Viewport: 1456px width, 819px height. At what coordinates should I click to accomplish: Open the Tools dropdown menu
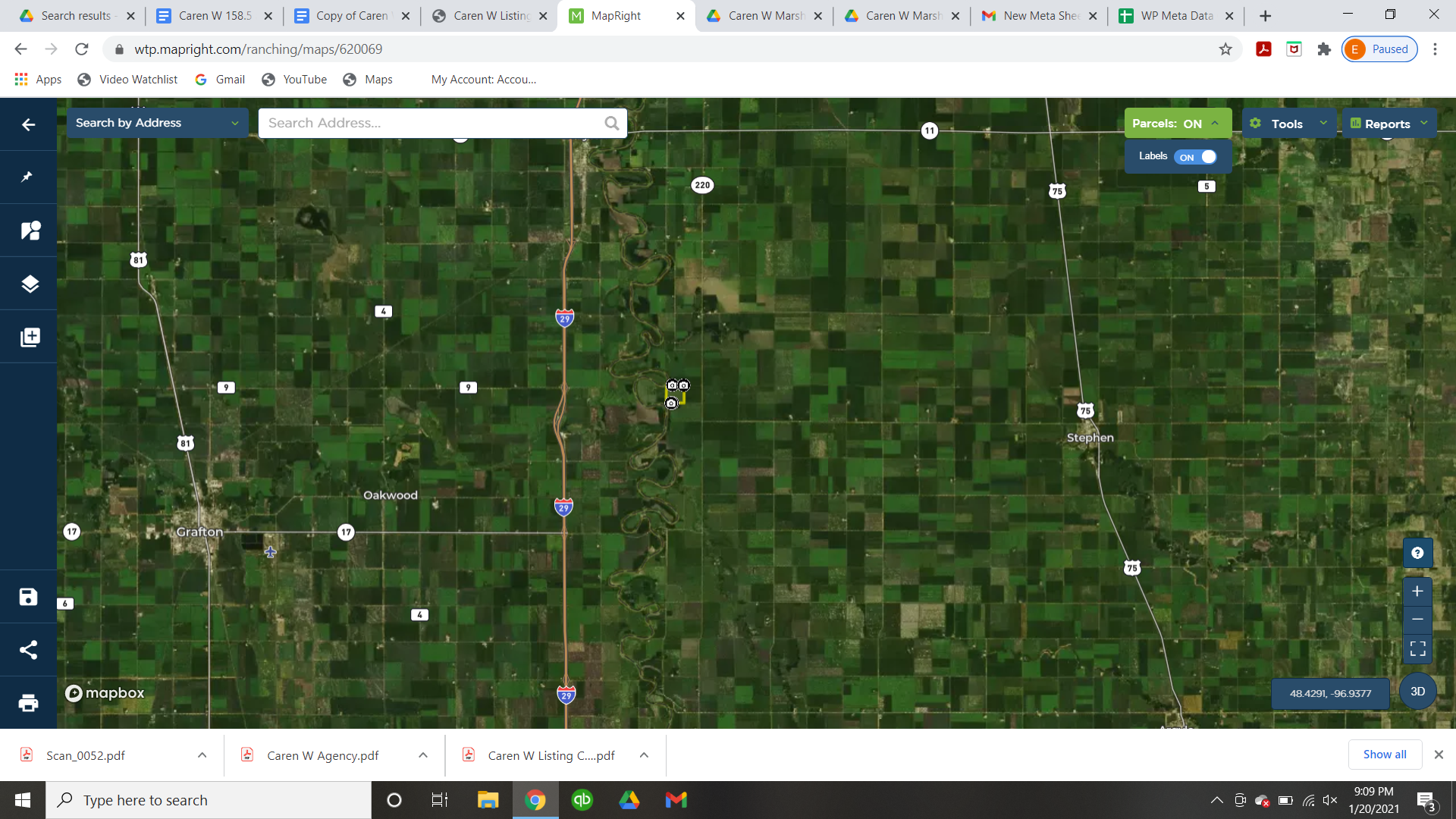coord(1288,124)
